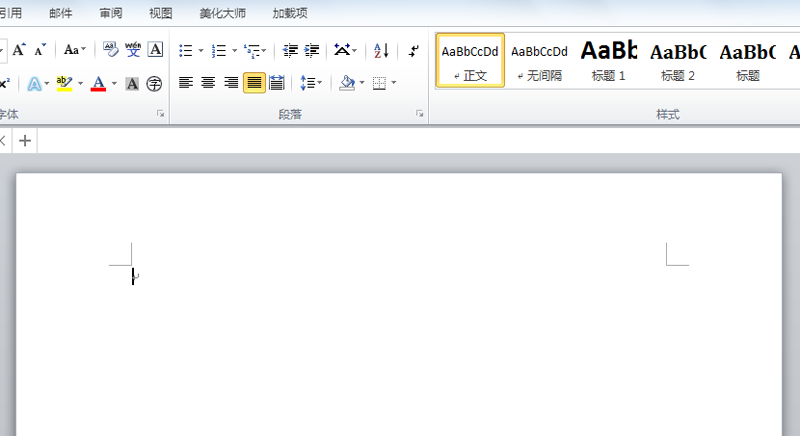
Task: Align text to the right
Action: point(231,83)
